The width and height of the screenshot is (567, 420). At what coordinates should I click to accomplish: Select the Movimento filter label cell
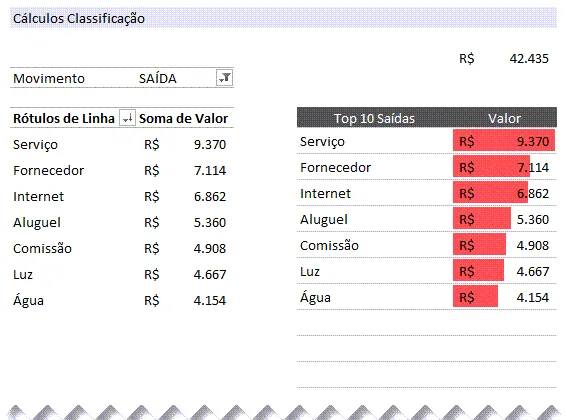click(49, 79)
